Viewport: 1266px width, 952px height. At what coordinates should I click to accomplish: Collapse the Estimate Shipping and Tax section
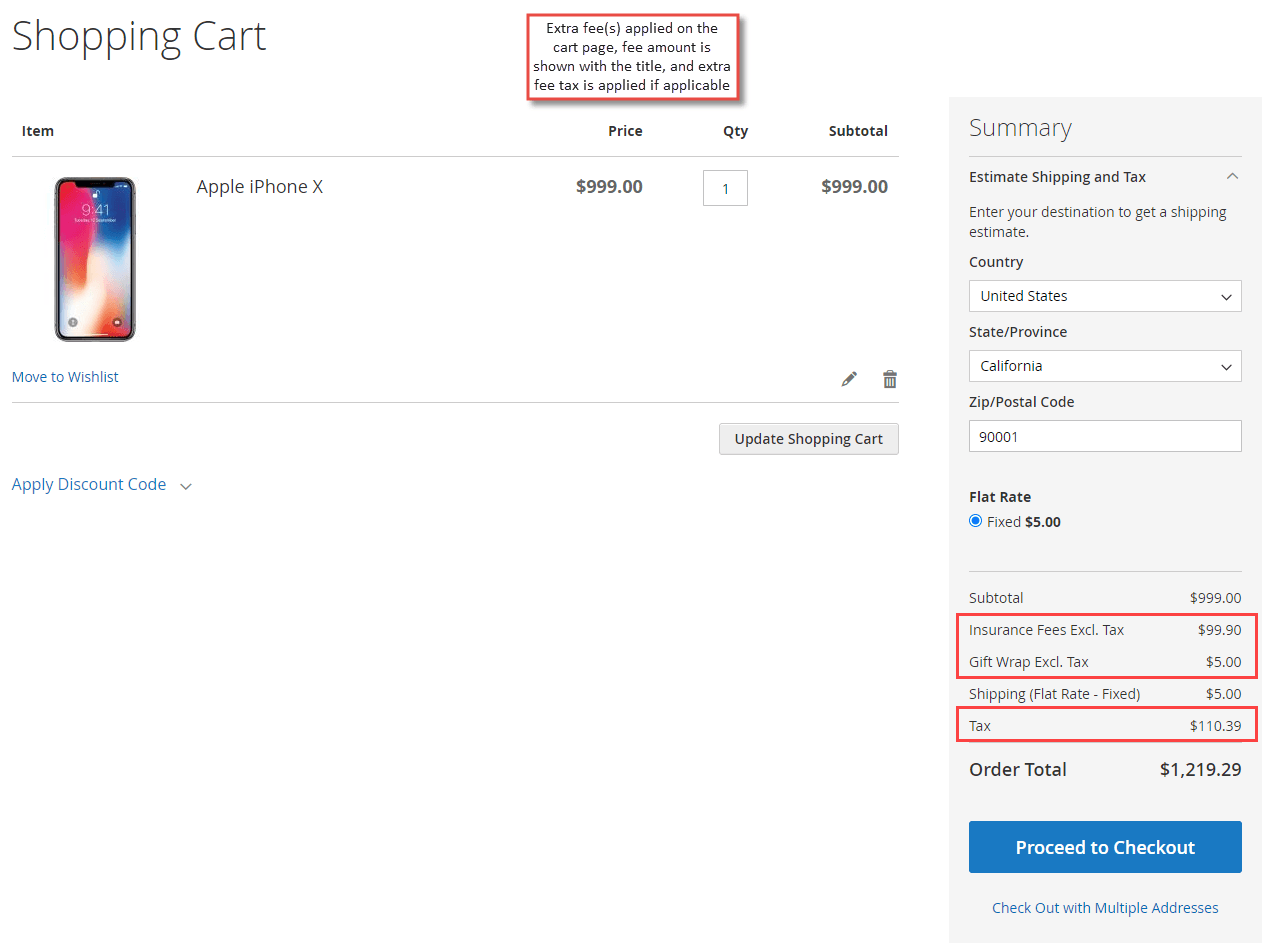tap(1105, 177)
